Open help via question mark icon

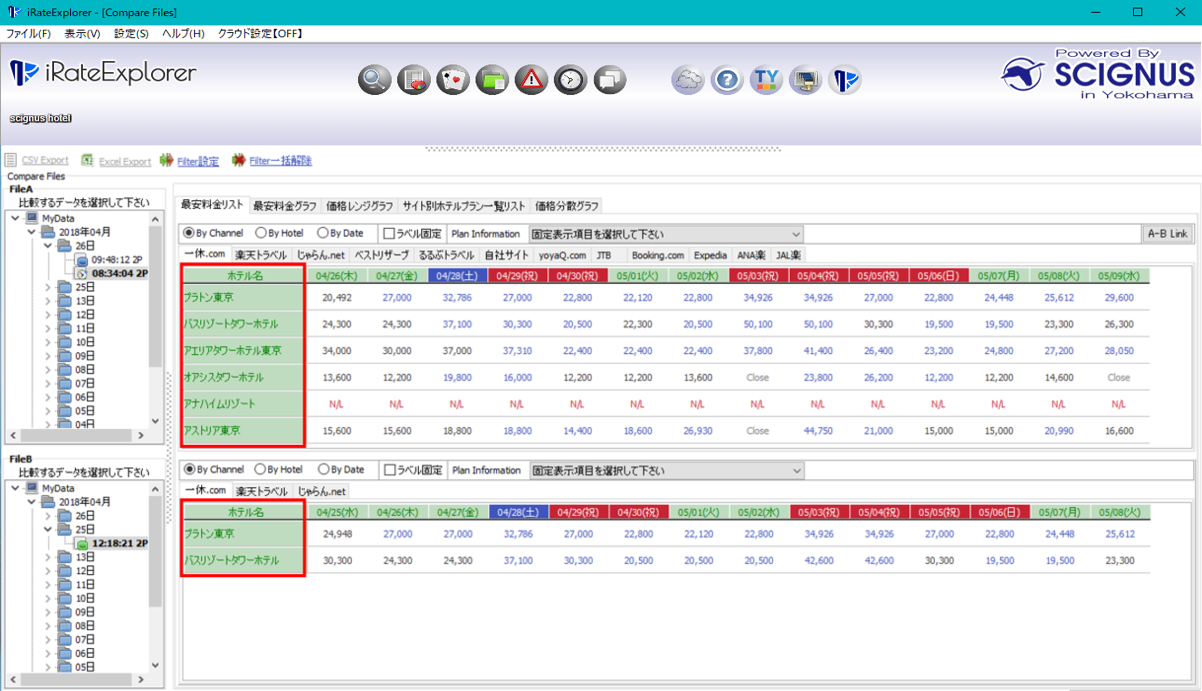coord(727,79)
